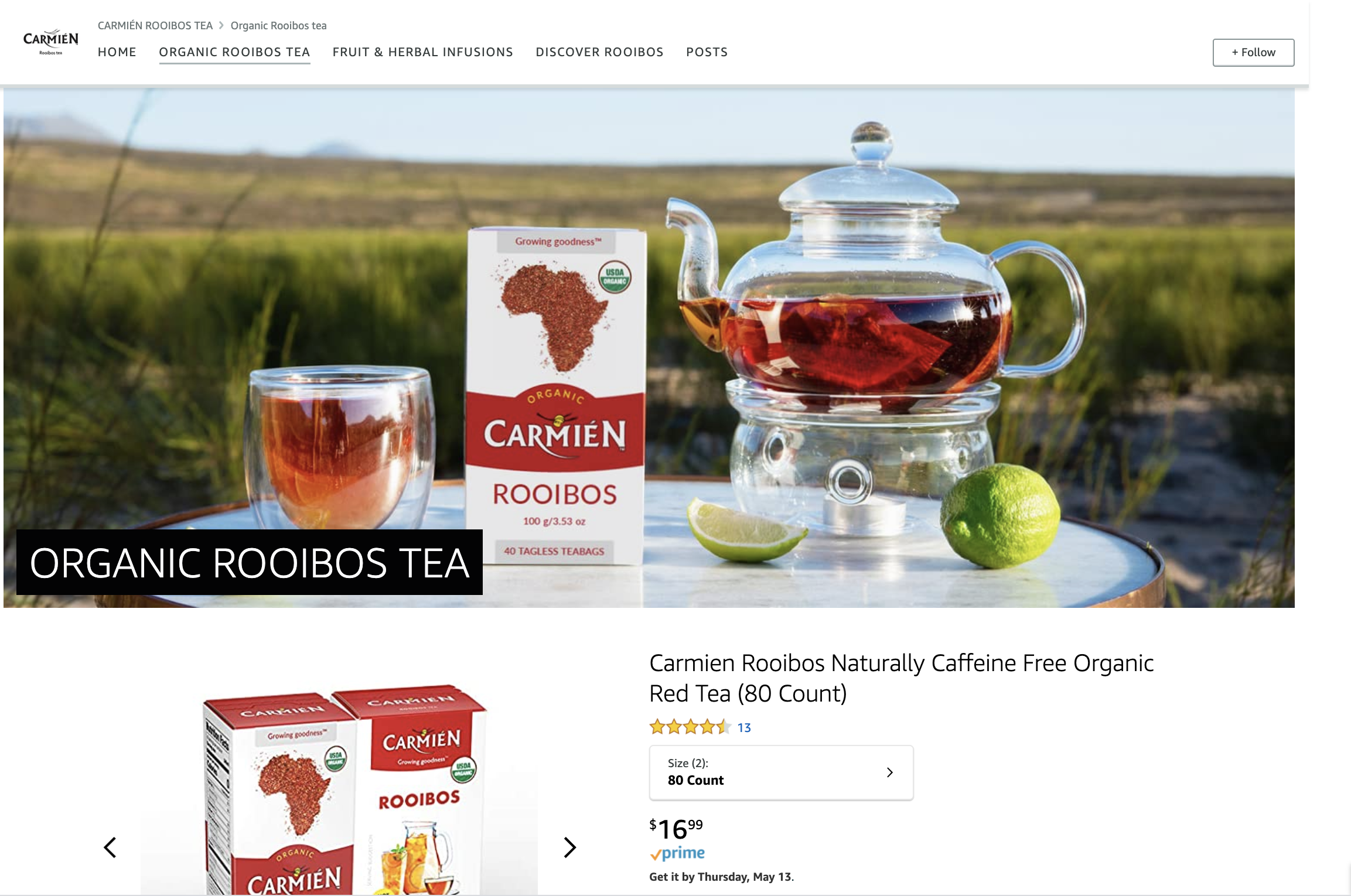1351x896 pixels.
Task: Open the Size 80 Count selector
Action: (x=781, y=772)
